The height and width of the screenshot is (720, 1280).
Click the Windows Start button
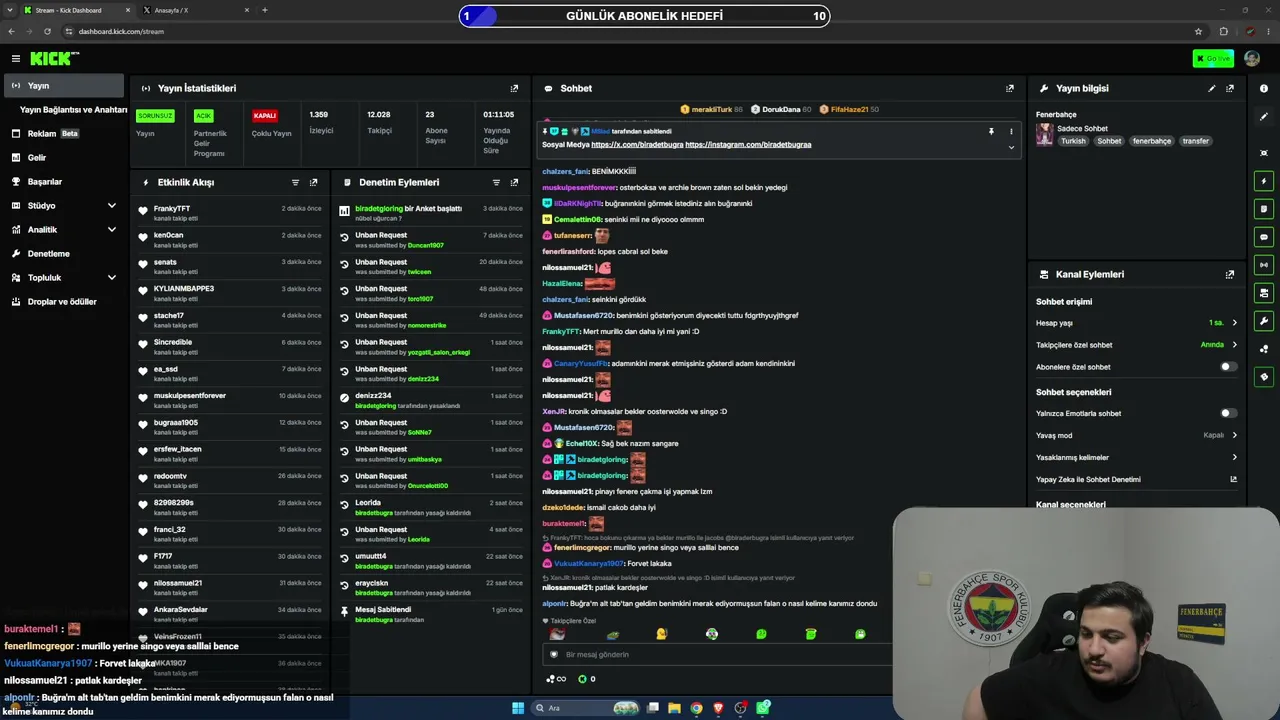[x=518, y=708]
